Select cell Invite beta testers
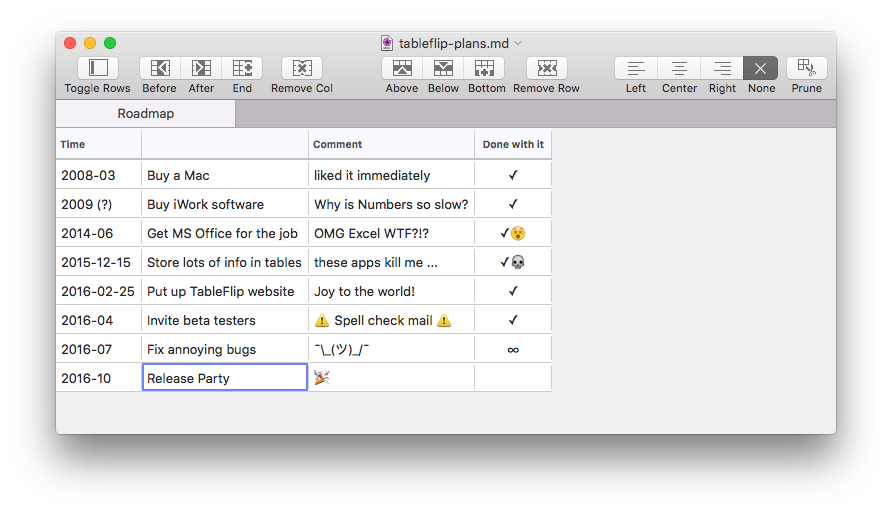This screenshot has height=514, width=892. pos(225,320)
